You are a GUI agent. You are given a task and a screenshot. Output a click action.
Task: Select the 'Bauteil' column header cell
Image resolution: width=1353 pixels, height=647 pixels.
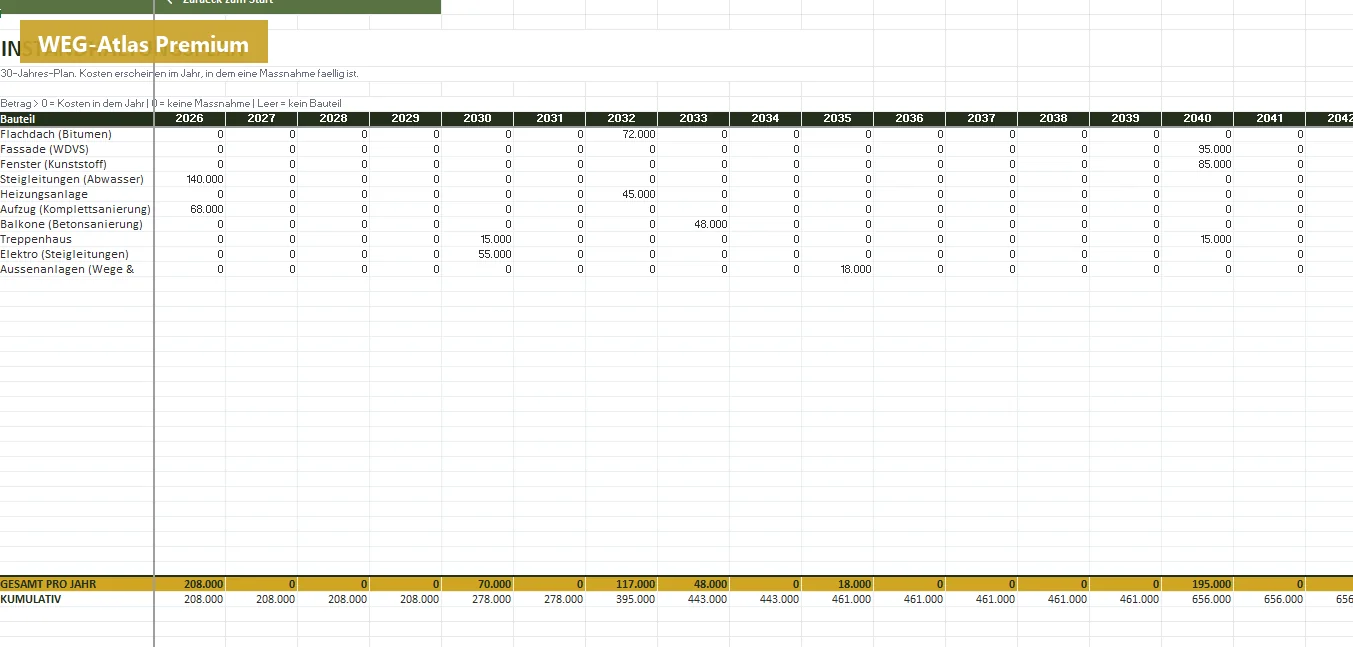click(77, 118)
